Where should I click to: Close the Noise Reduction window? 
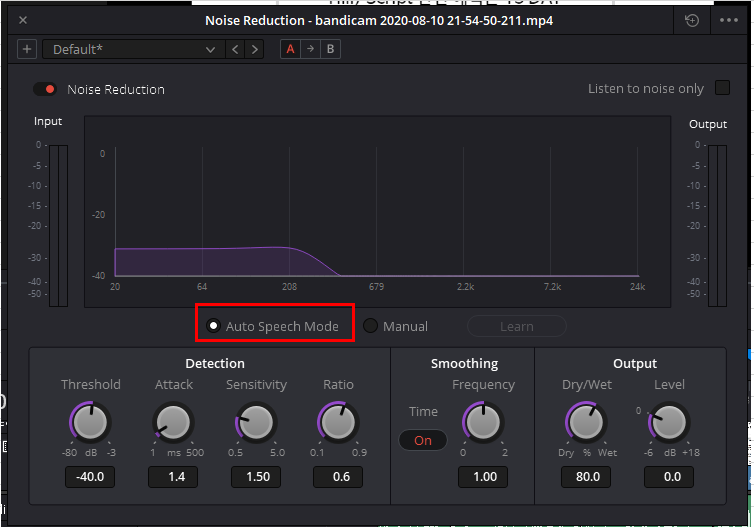coord(23,20)
